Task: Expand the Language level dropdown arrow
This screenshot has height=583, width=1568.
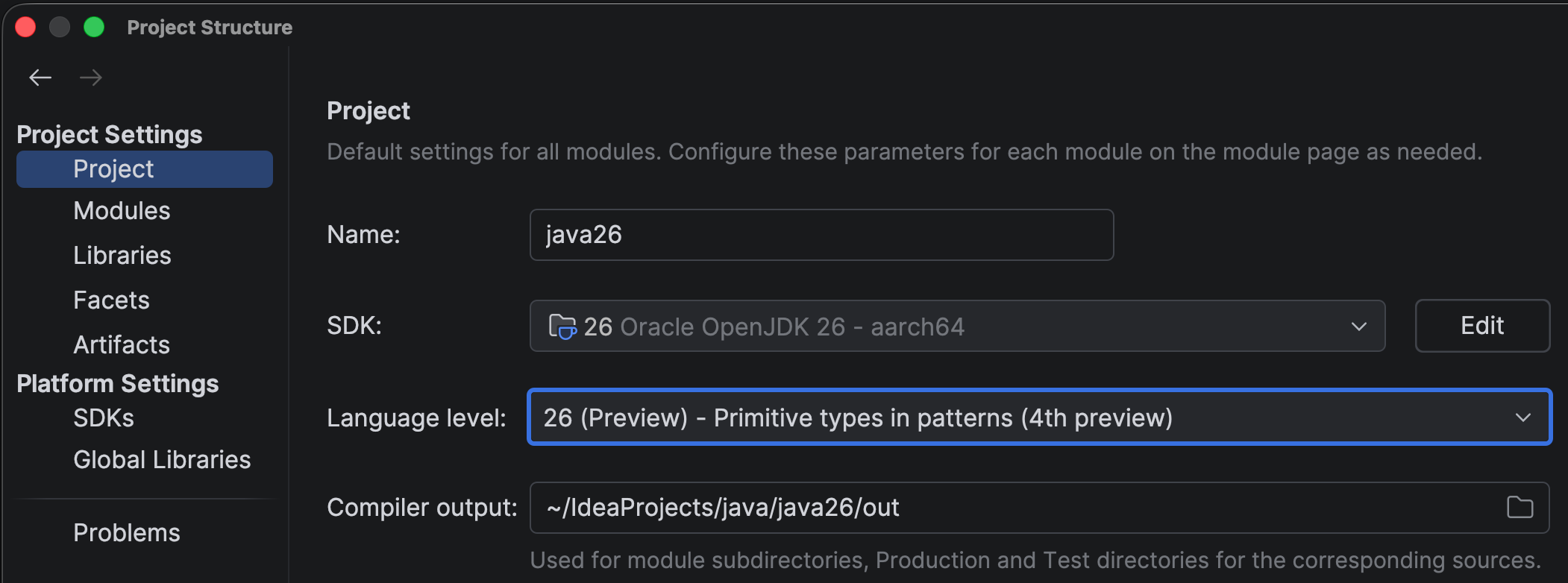Action: (x=1522, y=417)
